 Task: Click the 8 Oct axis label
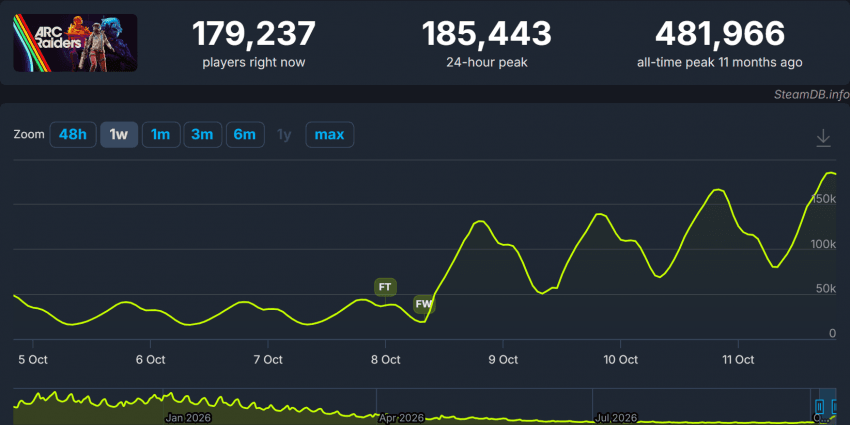[x=385, y=359]
